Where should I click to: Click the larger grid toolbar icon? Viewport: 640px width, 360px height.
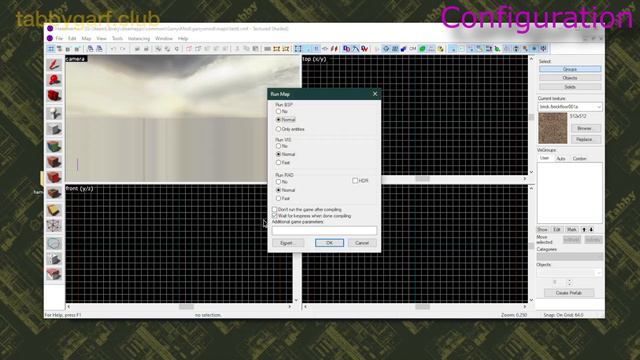click(x=76, y=49)
